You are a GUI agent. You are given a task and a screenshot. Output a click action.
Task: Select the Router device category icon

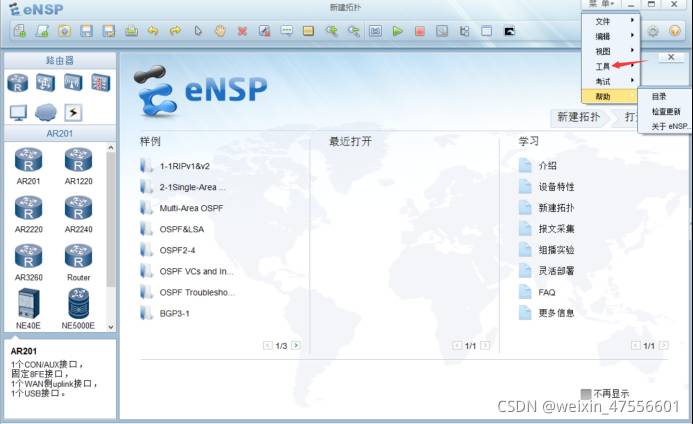pyautogui.click(x=18, y=83)
